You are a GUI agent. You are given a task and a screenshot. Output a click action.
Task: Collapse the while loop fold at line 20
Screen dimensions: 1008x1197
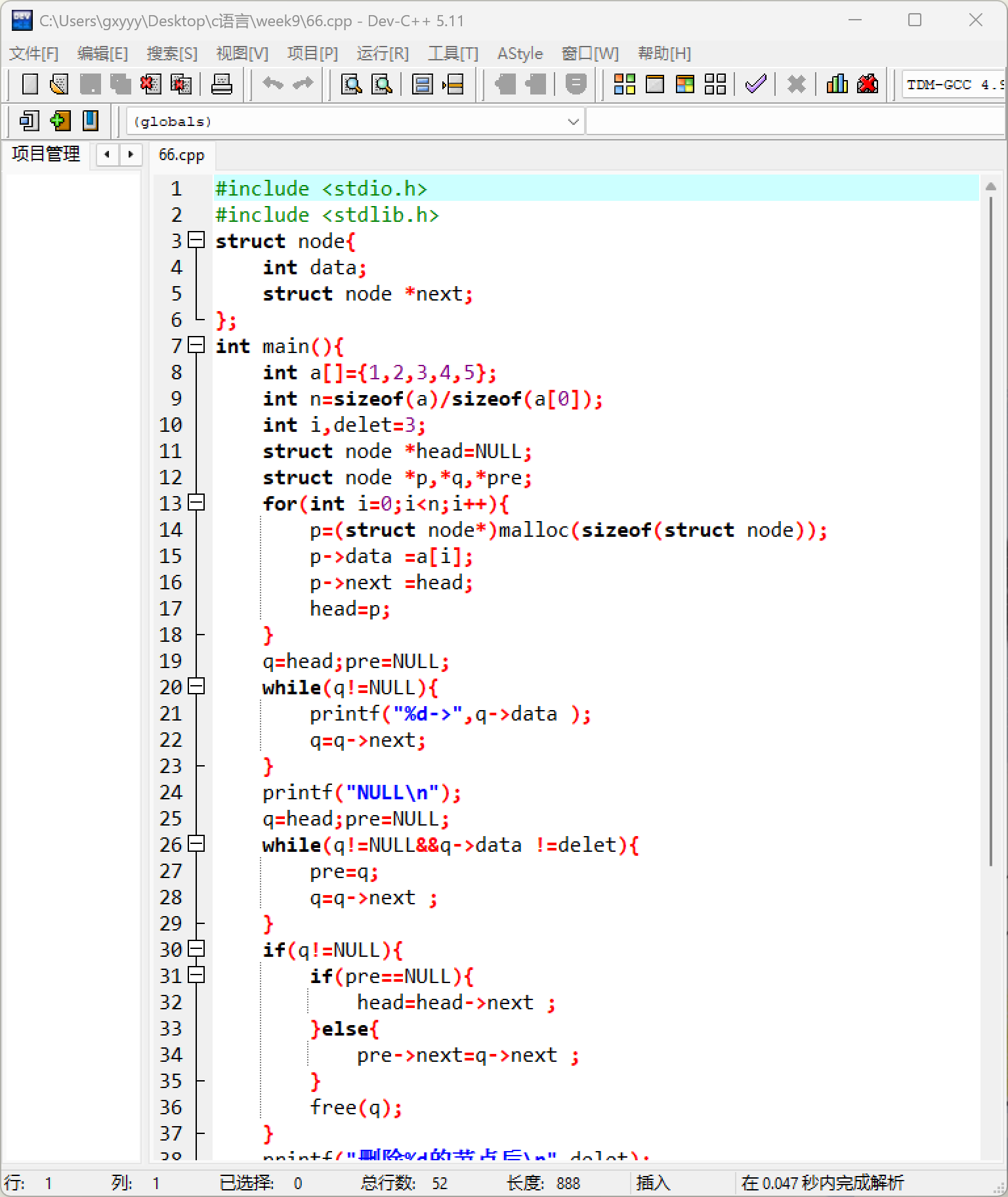[x=196, y=686]
